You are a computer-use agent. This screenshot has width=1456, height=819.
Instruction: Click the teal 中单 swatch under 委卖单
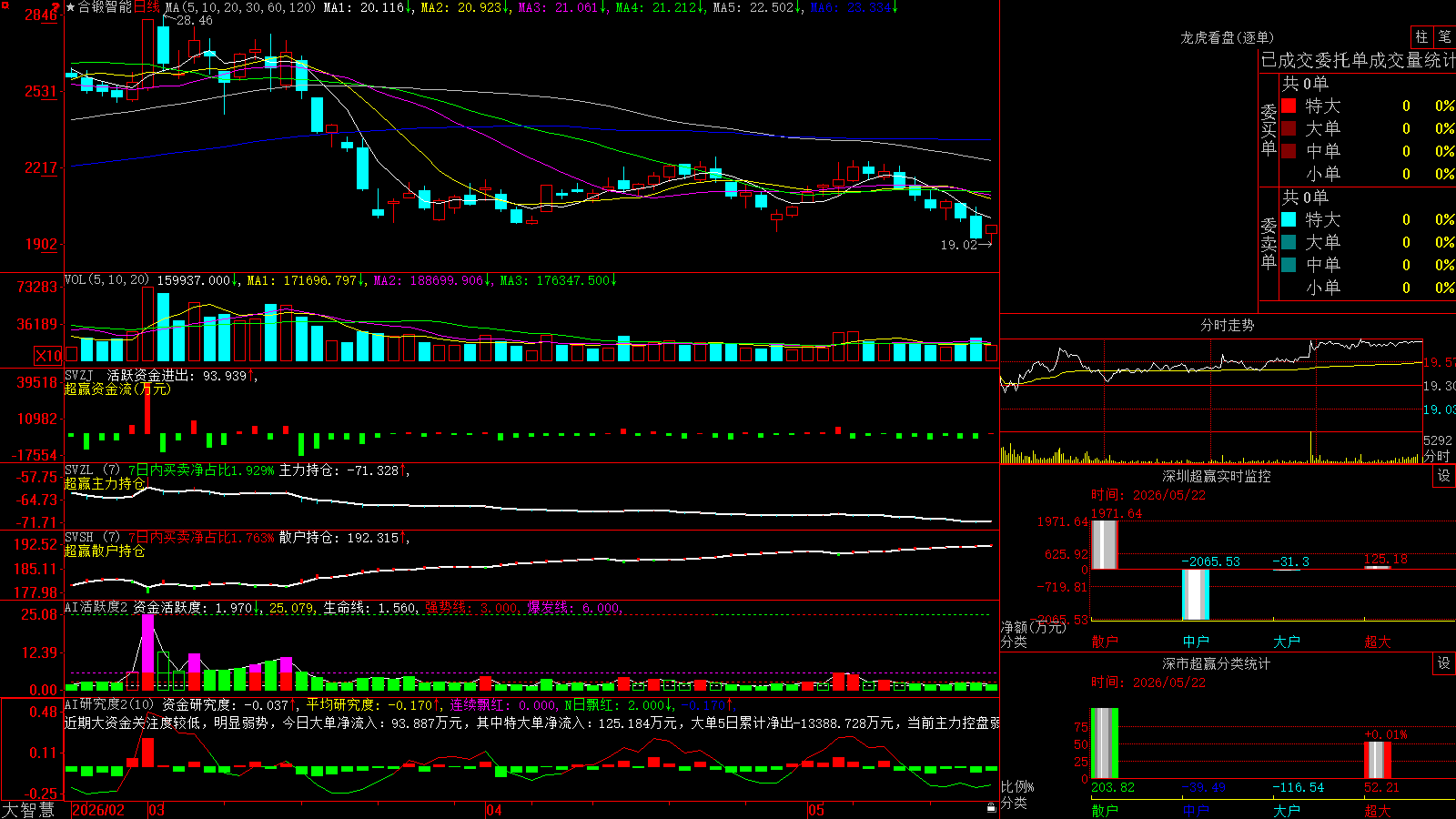[1289, 265]
